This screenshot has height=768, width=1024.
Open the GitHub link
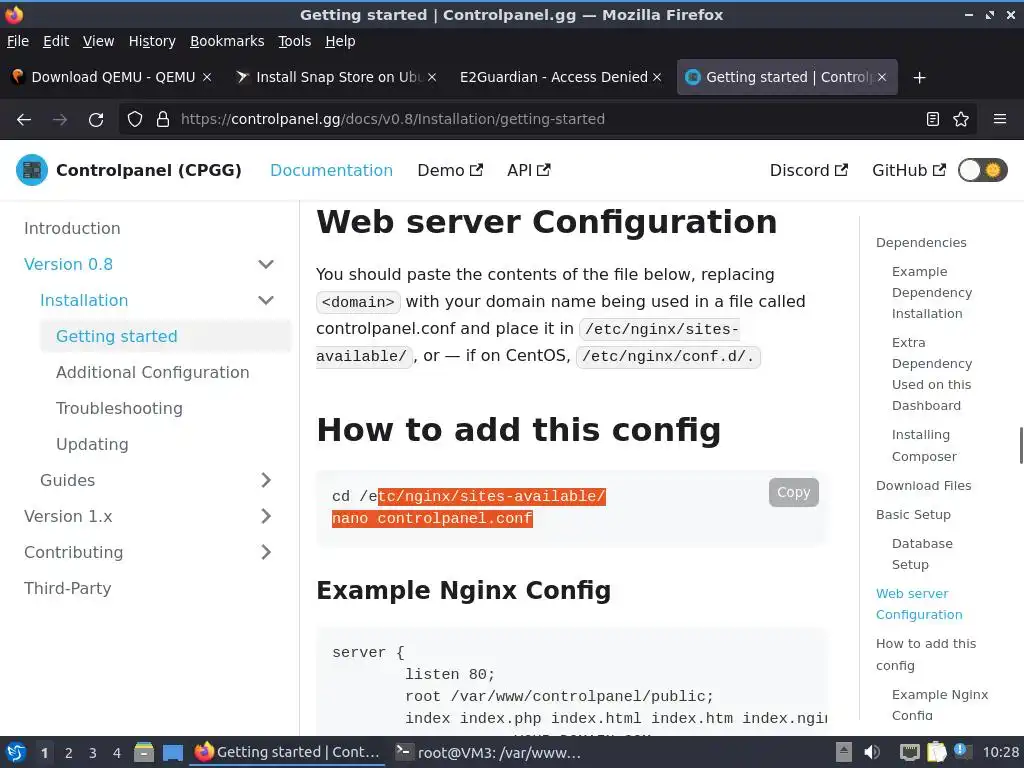(x=909, y=170)
